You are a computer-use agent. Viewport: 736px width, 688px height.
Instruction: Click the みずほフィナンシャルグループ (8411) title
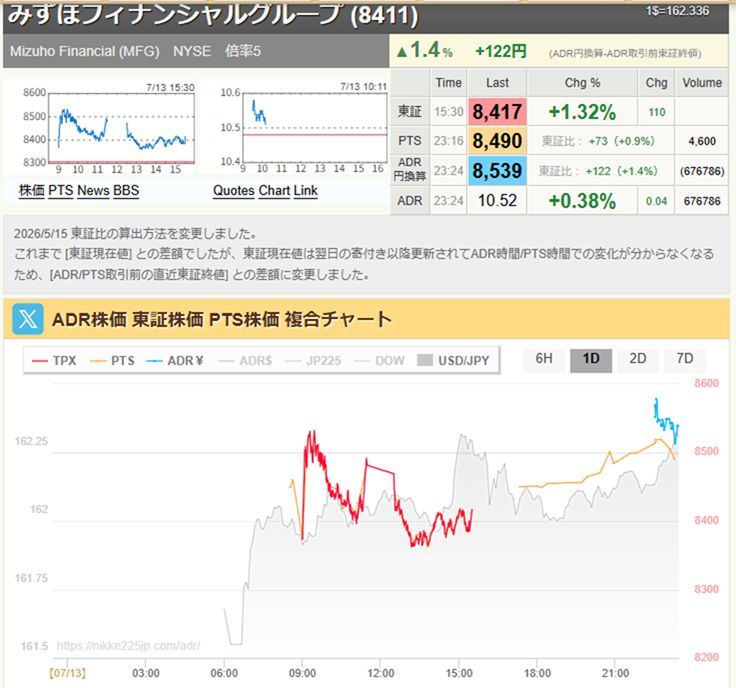tap(213, 15)
